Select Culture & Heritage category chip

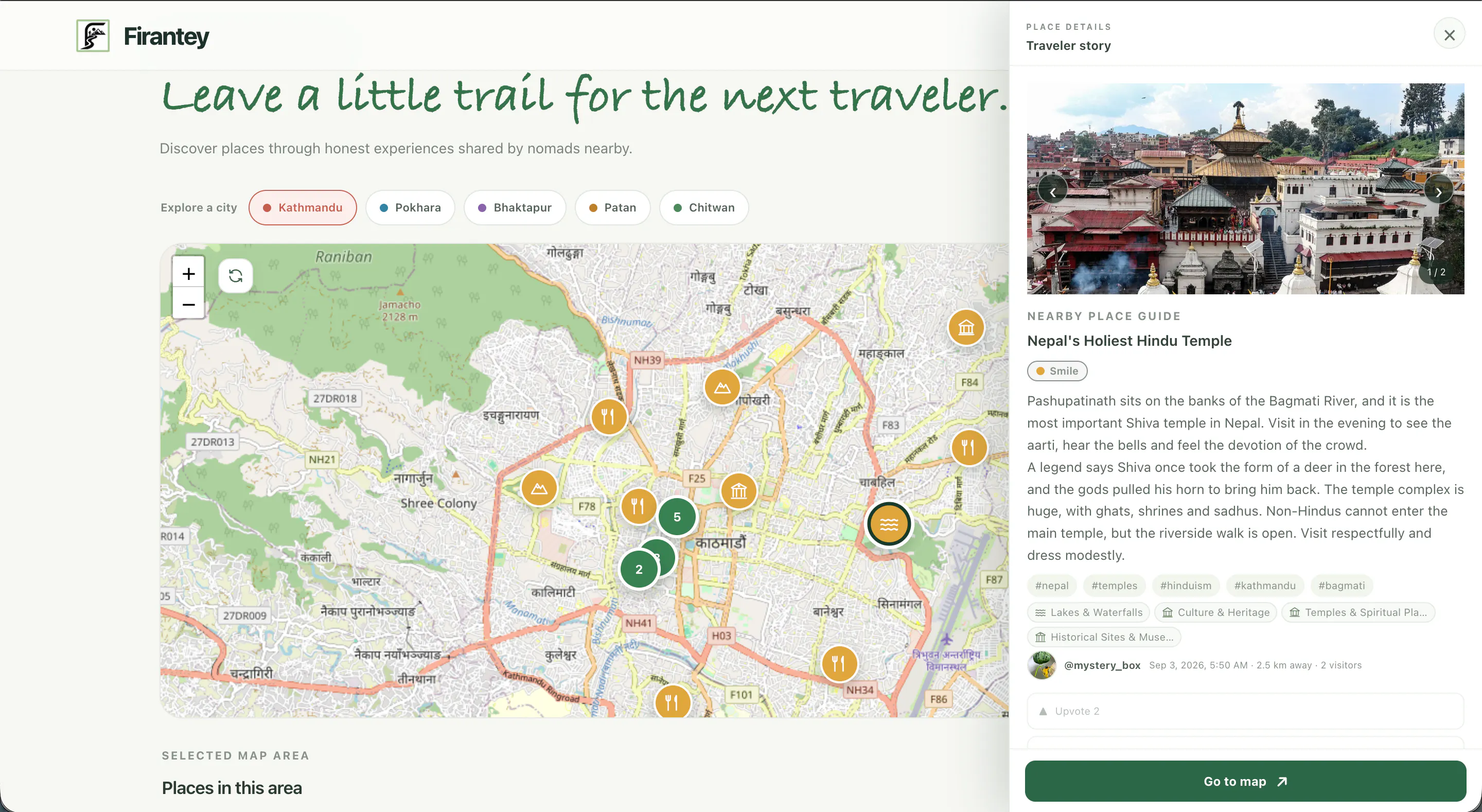(1215, 612)
